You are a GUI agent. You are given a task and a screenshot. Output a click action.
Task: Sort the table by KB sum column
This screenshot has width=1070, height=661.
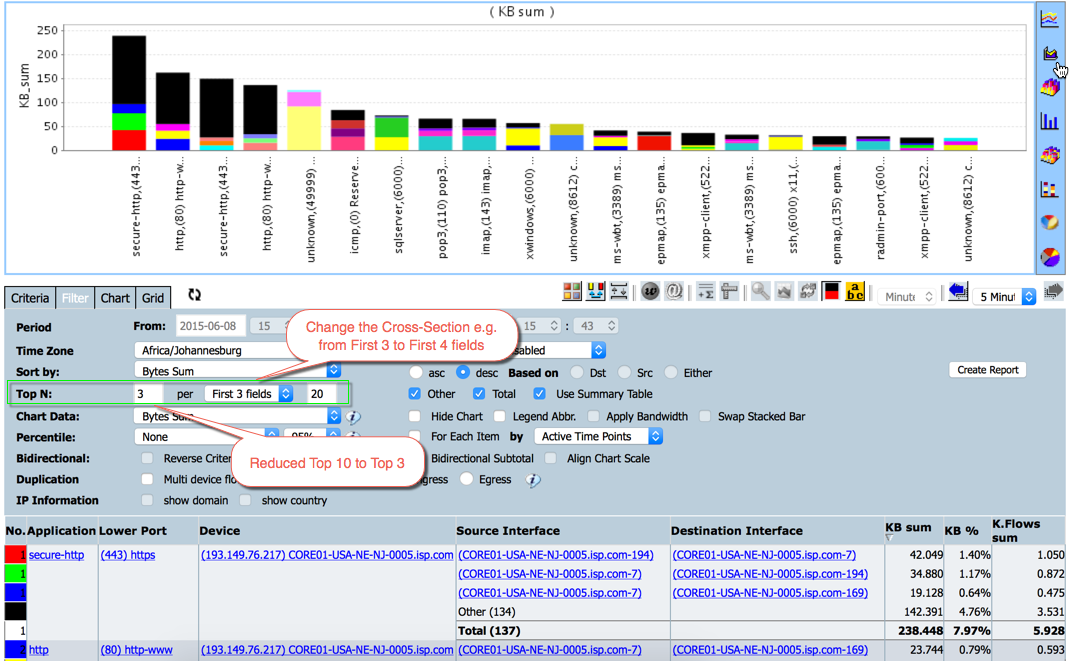point(908,527)
